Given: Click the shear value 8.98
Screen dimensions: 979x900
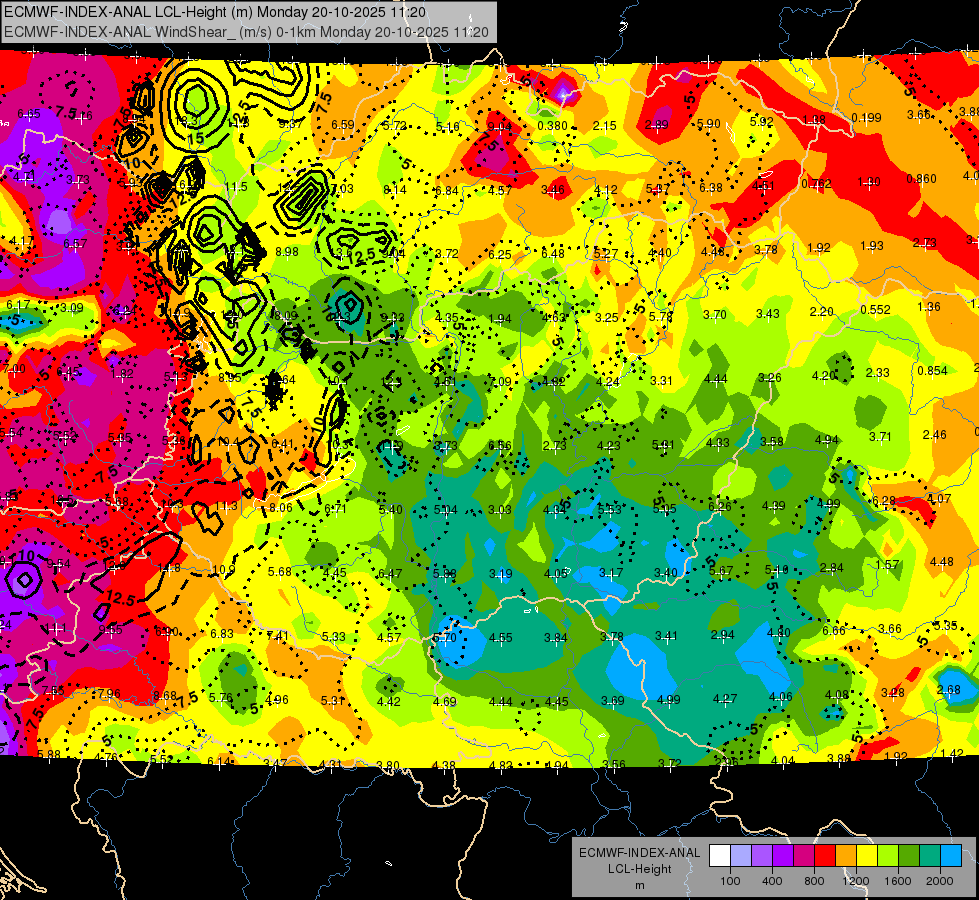Looking at the screenshot, I should pos(287,252).
